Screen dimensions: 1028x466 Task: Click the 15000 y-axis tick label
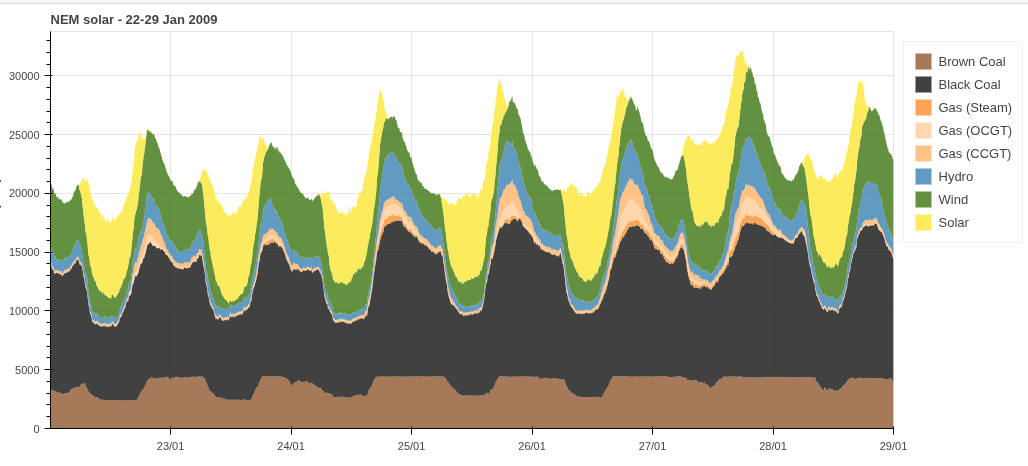click(22, 252)
